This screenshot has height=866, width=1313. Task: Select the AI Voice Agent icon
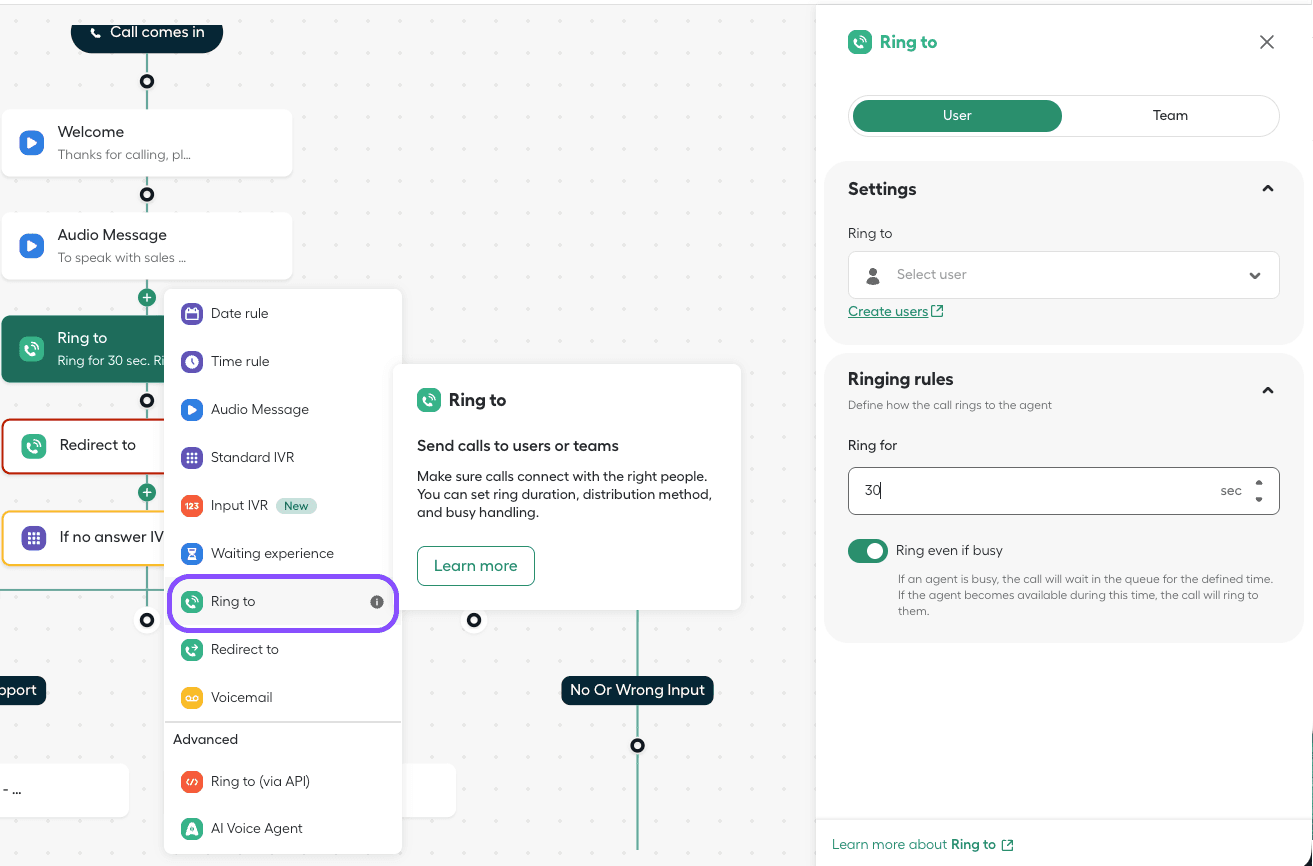191,829
